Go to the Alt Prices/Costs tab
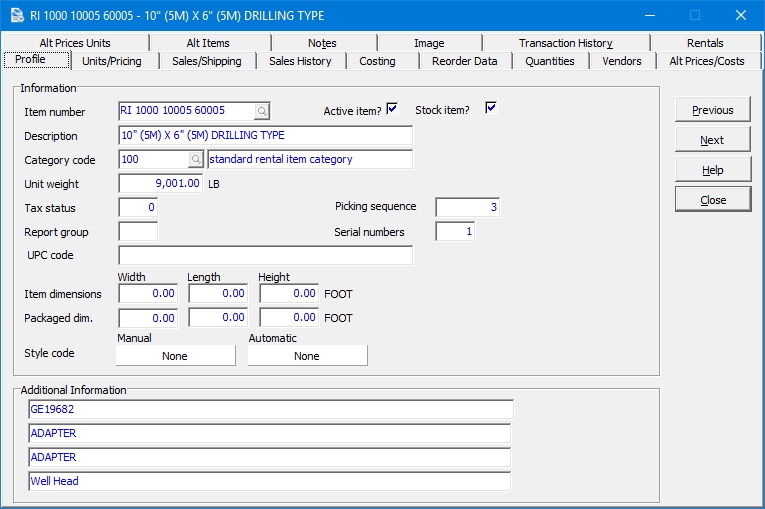This screenshot has width=765, height=509. pos(707,61)
